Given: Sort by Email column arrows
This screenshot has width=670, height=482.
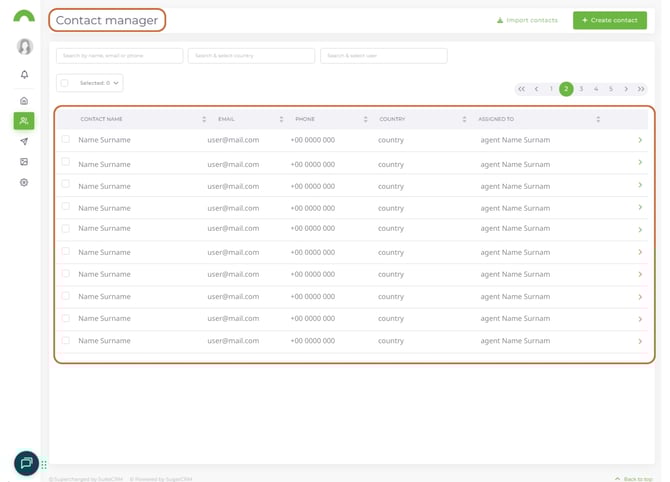Looking at the screenshot, I should (x=281, y=119).
